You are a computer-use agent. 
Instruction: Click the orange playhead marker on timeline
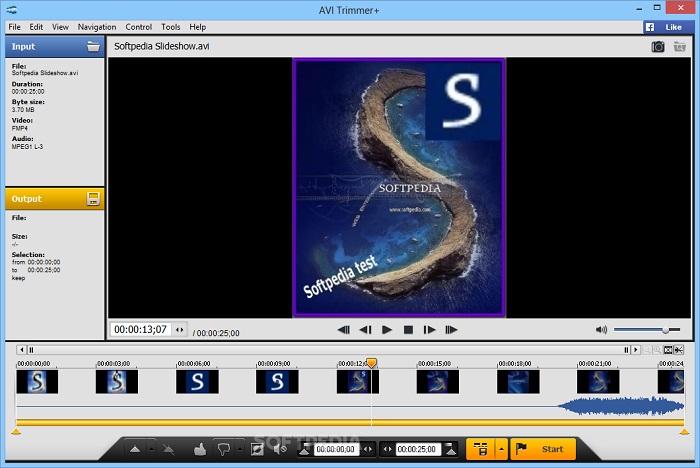371,363
